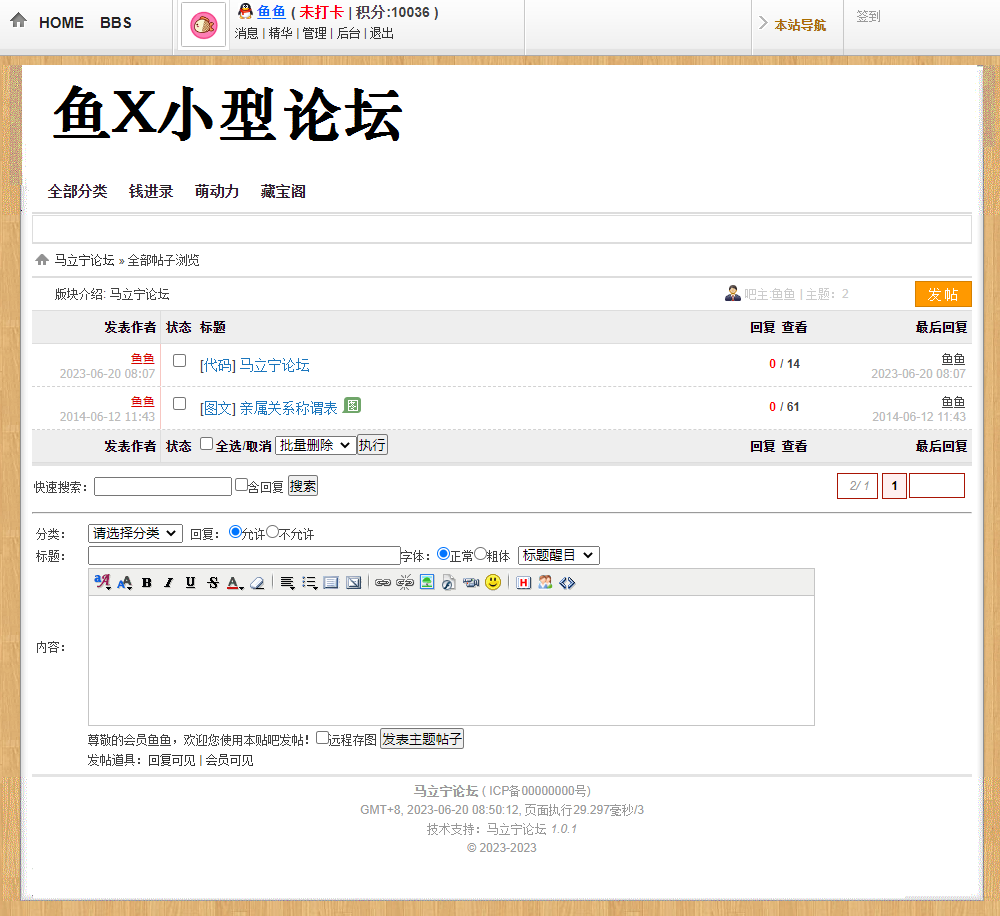Insert an image using the picture icon
The width and height of the screenshot is (1000, 916).
pyautogui.click(x=427, y=582)
